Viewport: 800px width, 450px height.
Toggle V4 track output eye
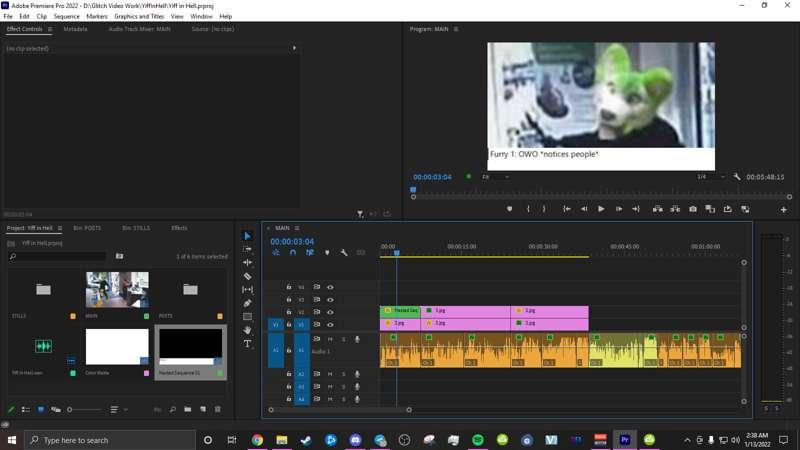(x=330, y=287)
